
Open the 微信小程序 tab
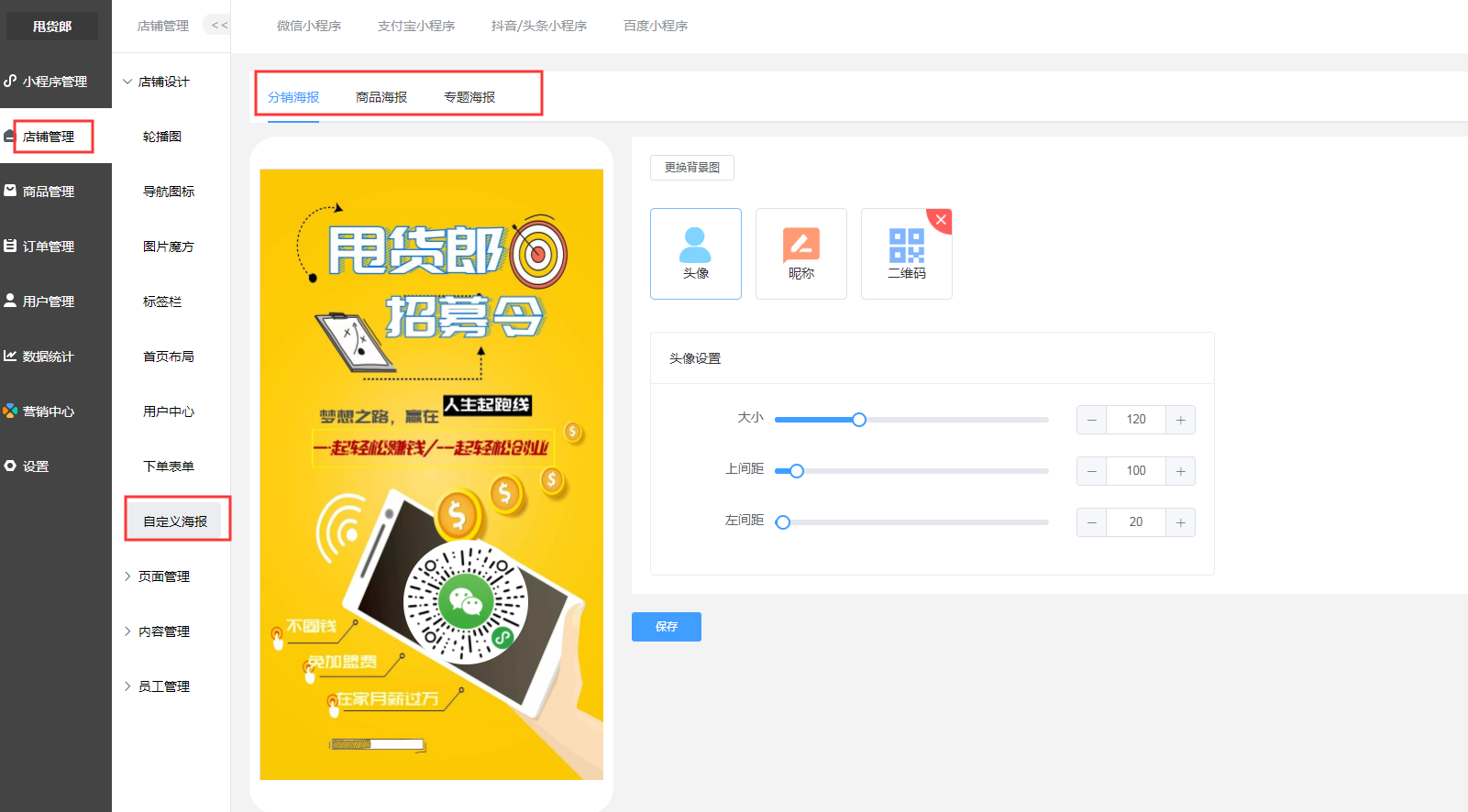coord(309,26)
